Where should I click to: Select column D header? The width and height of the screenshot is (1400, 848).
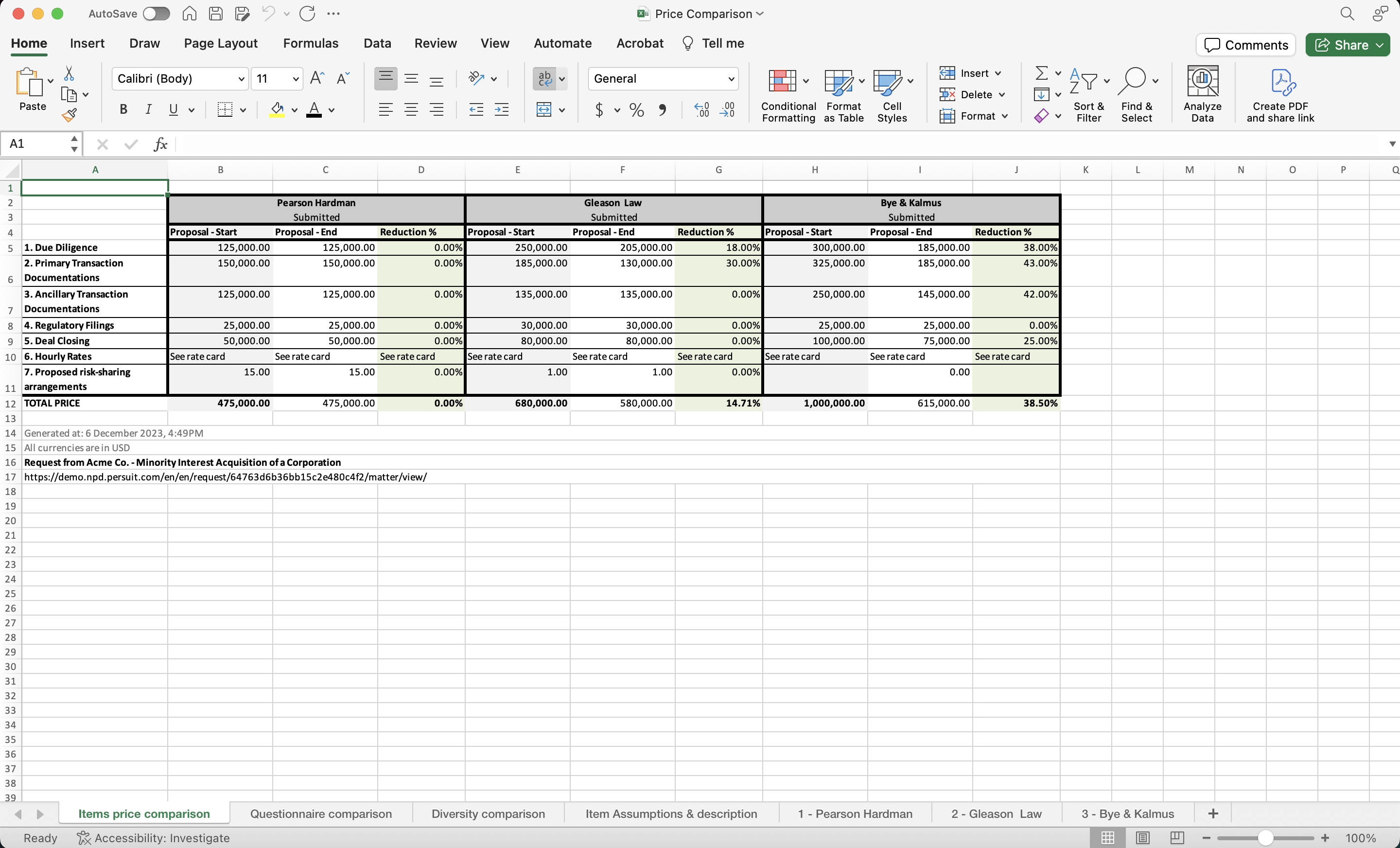click(x=421, y=169)
